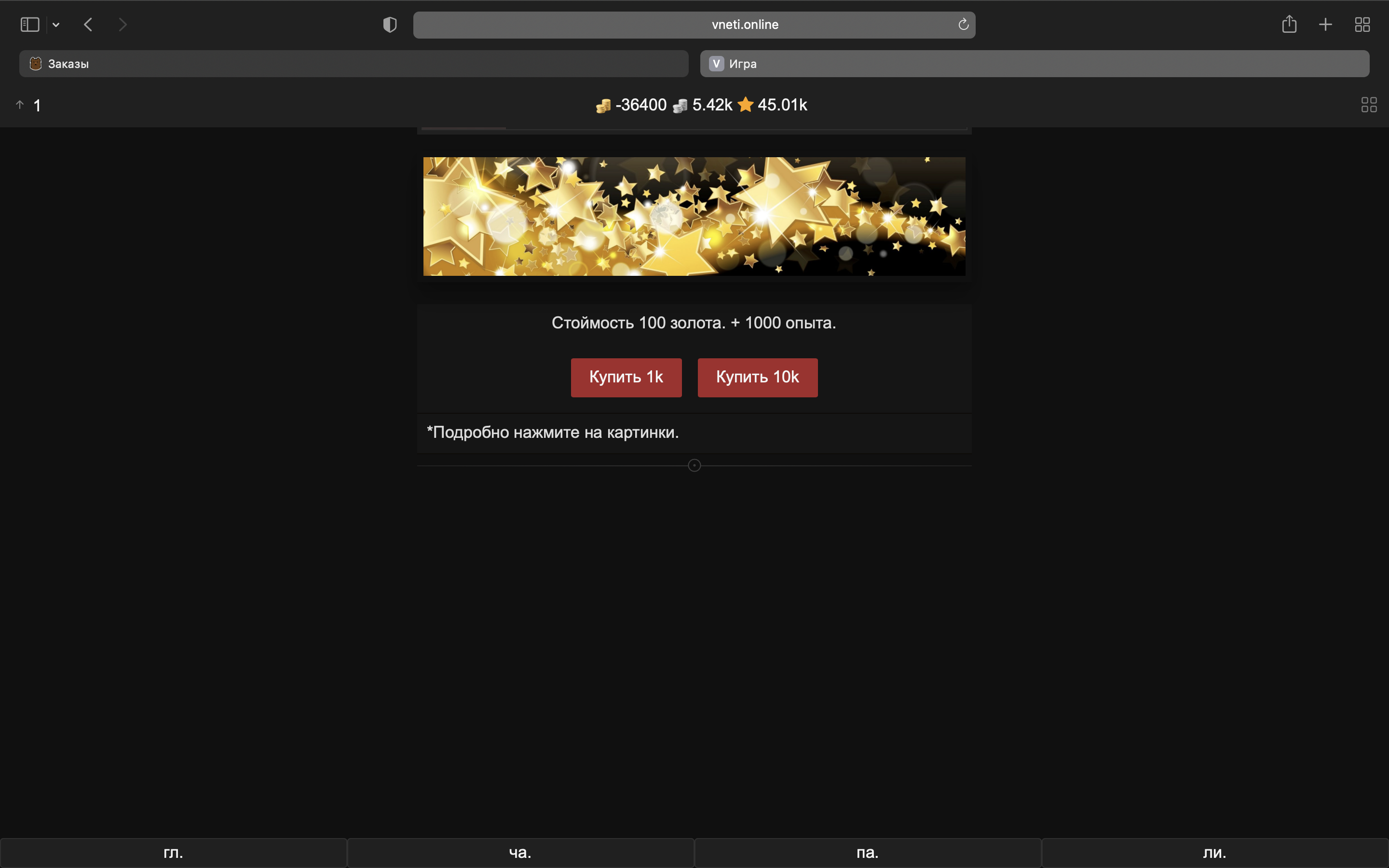Open the ча. bottom navigation item
Viewport: 1389px width, 868px height.
(520, 853)
